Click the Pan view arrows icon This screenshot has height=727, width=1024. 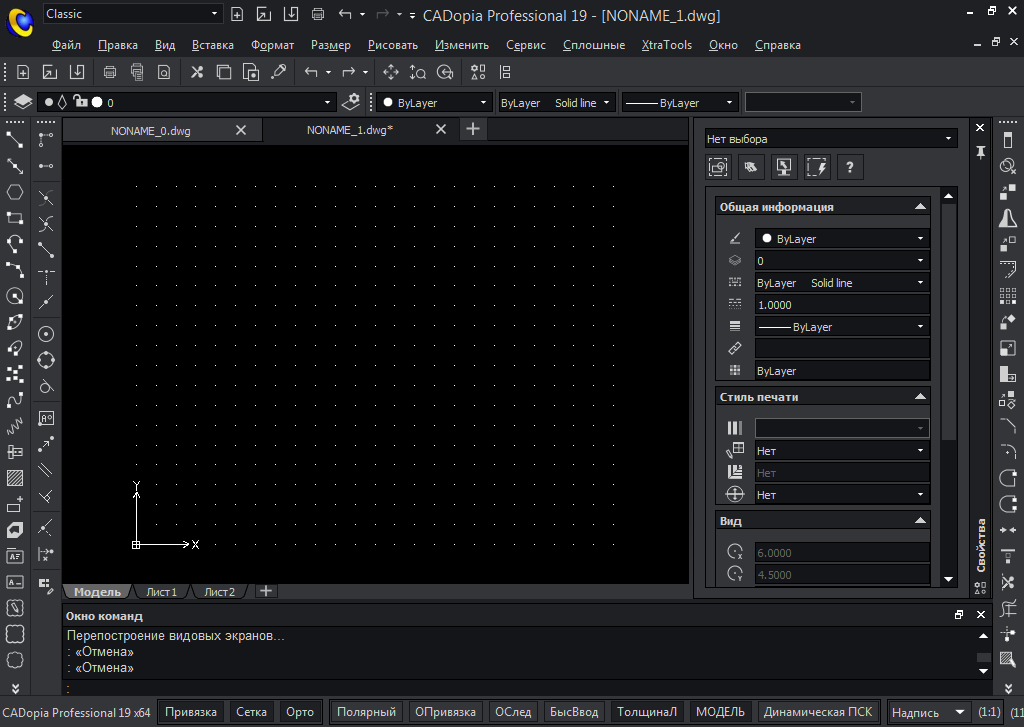[391, 72]
